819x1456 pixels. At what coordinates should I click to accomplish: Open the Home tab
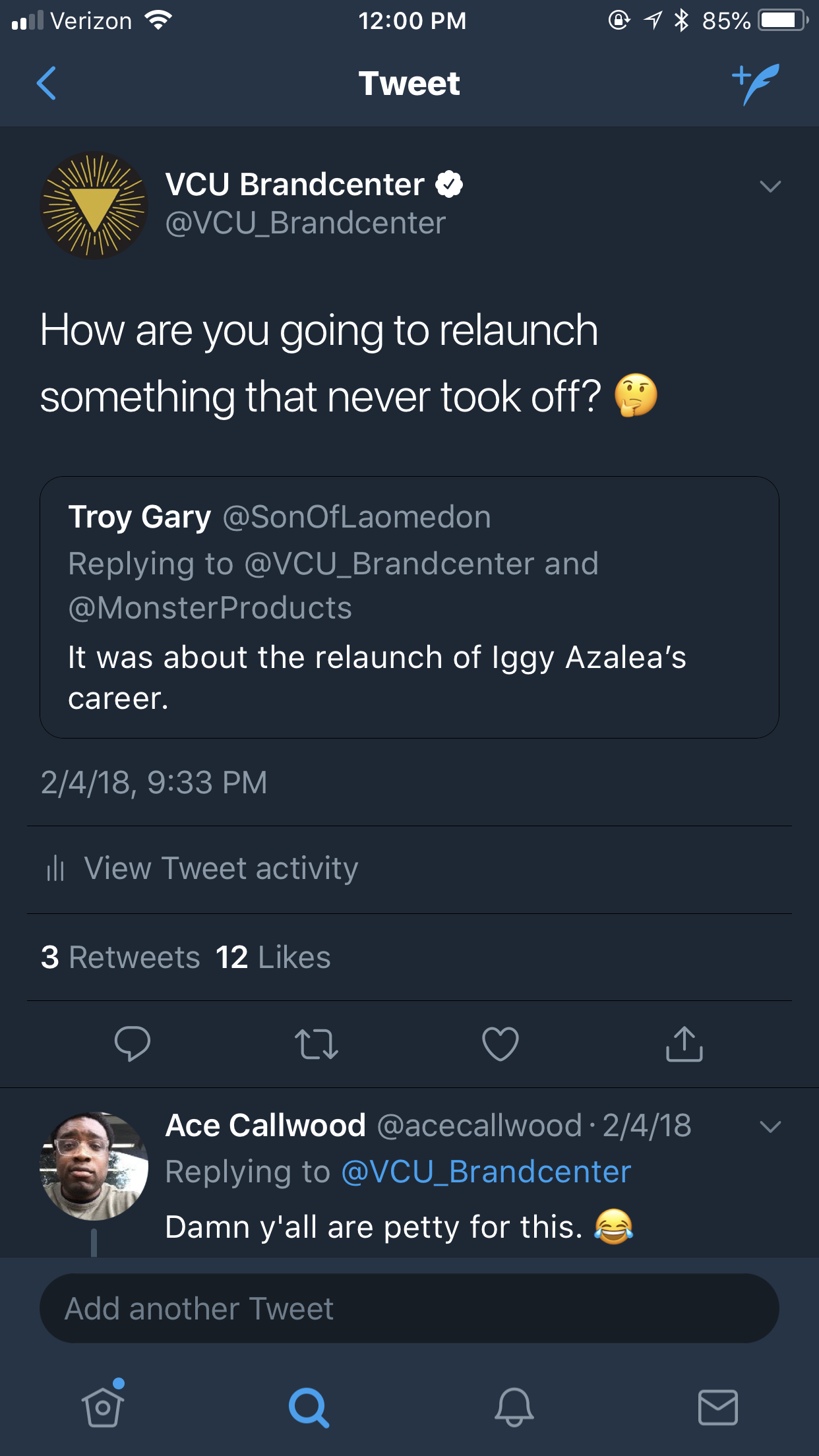pos(103,1406)
